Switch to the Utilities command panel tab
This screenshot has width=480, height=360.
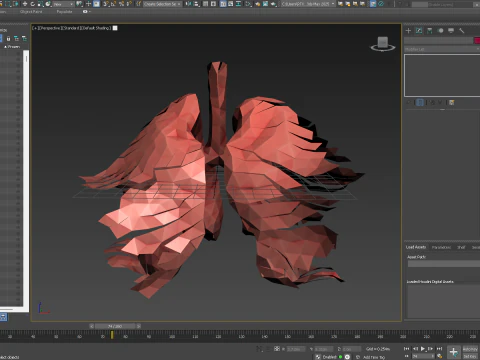click(x=462, y=31)
